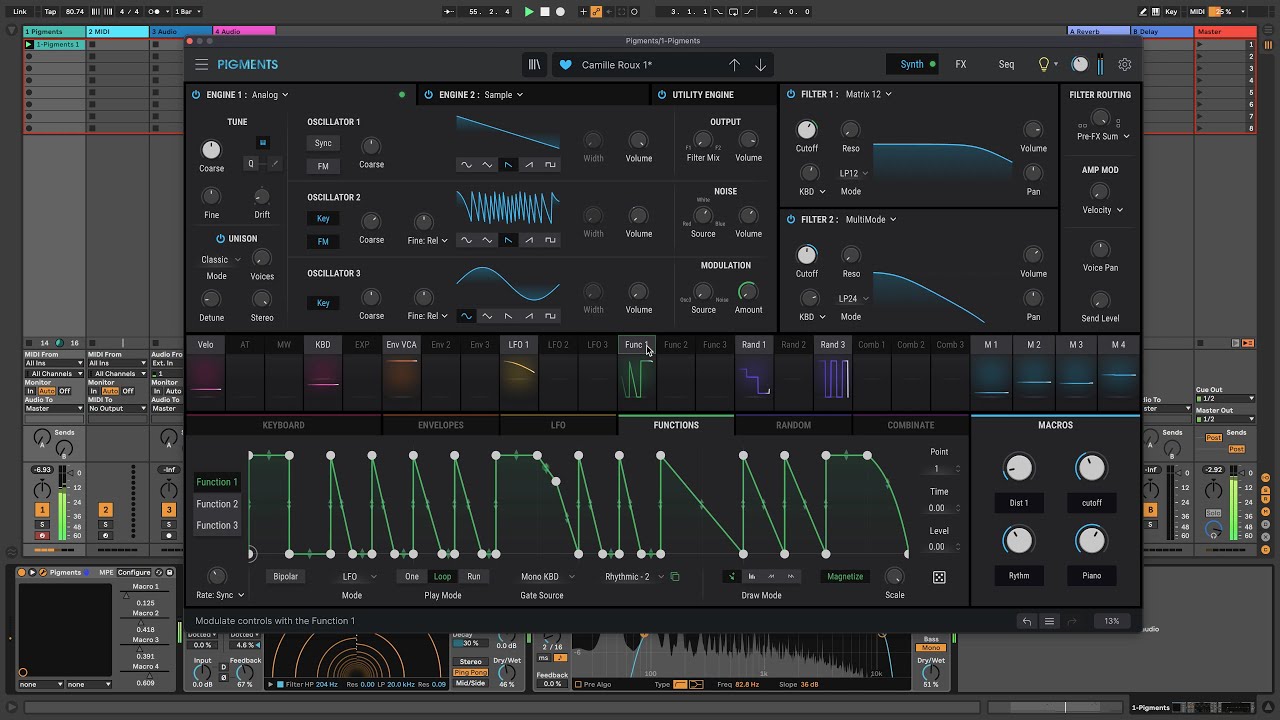The width and height of the screenshot is (1280, 720).
Task: Open Filter 2 MultiMode type dropdown
Action: click(x=871, y=219)
